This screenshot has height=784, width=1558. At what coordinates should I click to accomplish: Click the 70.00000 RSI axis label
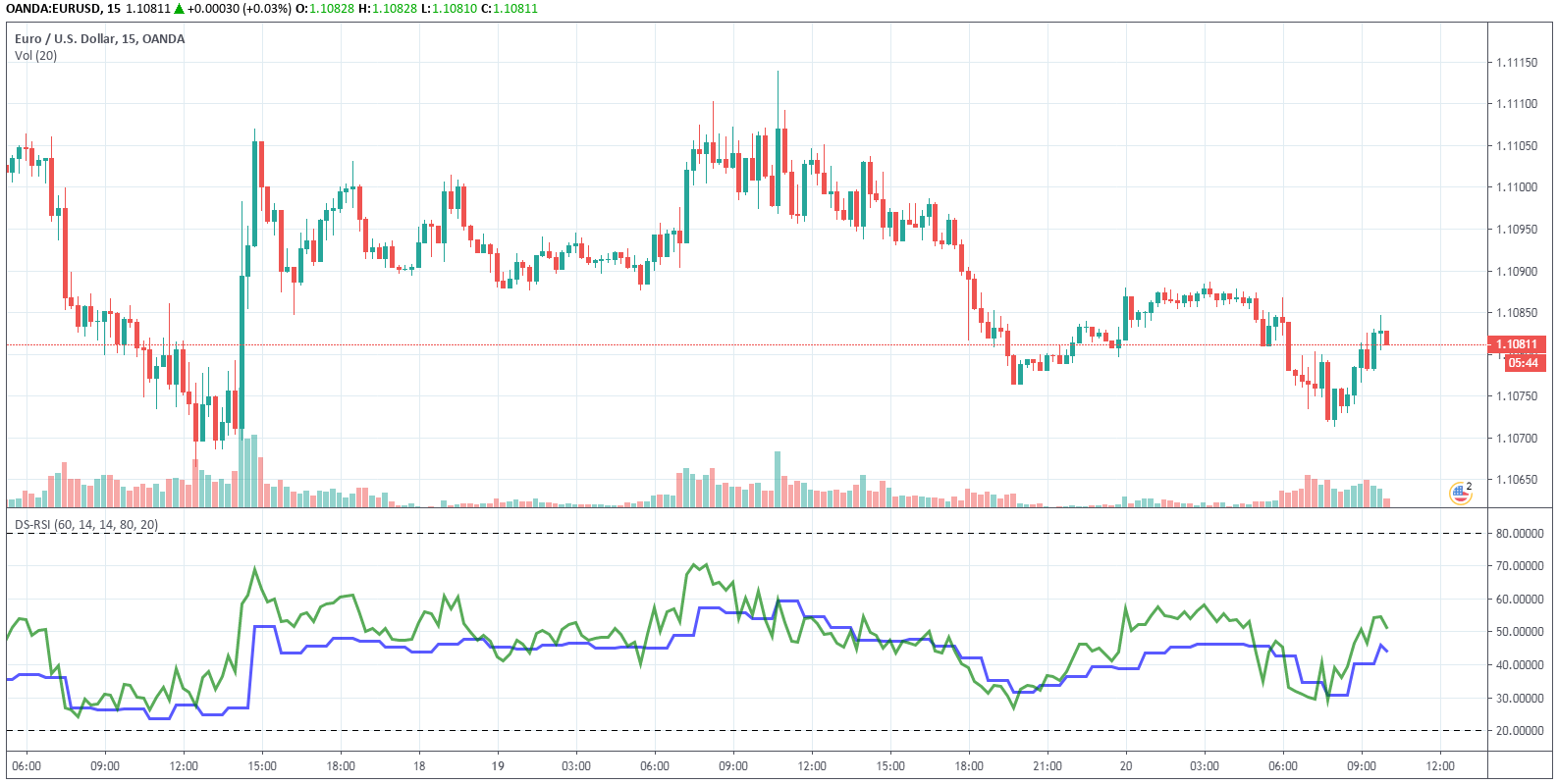(x=1520, y=566)
